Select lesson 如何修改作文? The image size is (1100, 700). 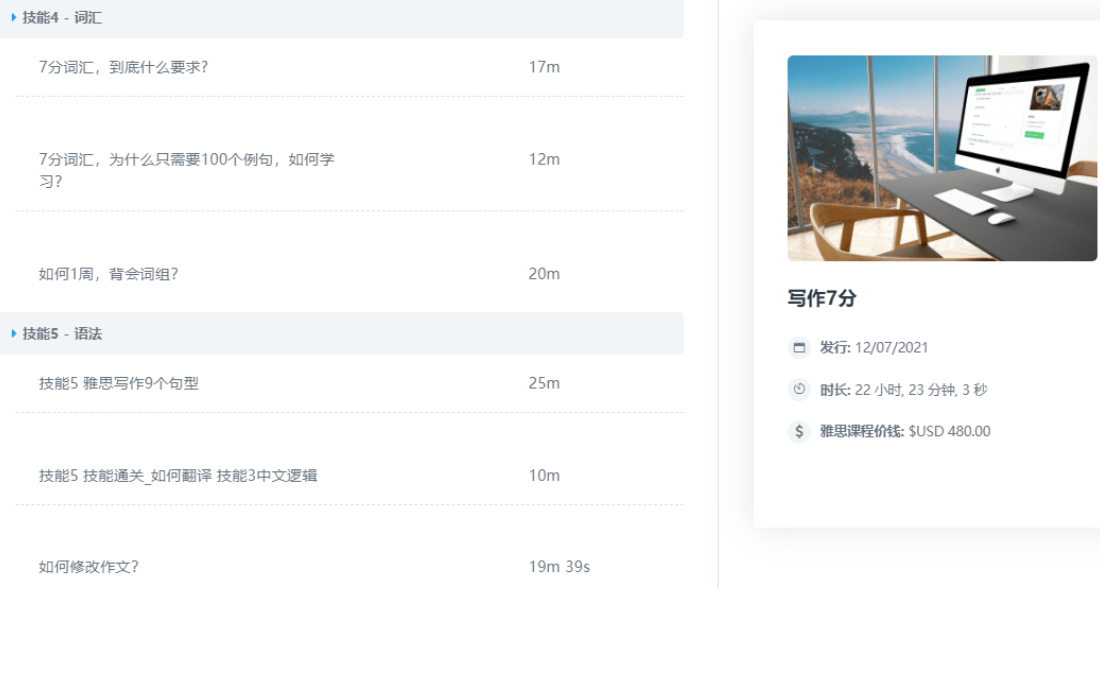(88, 567)
